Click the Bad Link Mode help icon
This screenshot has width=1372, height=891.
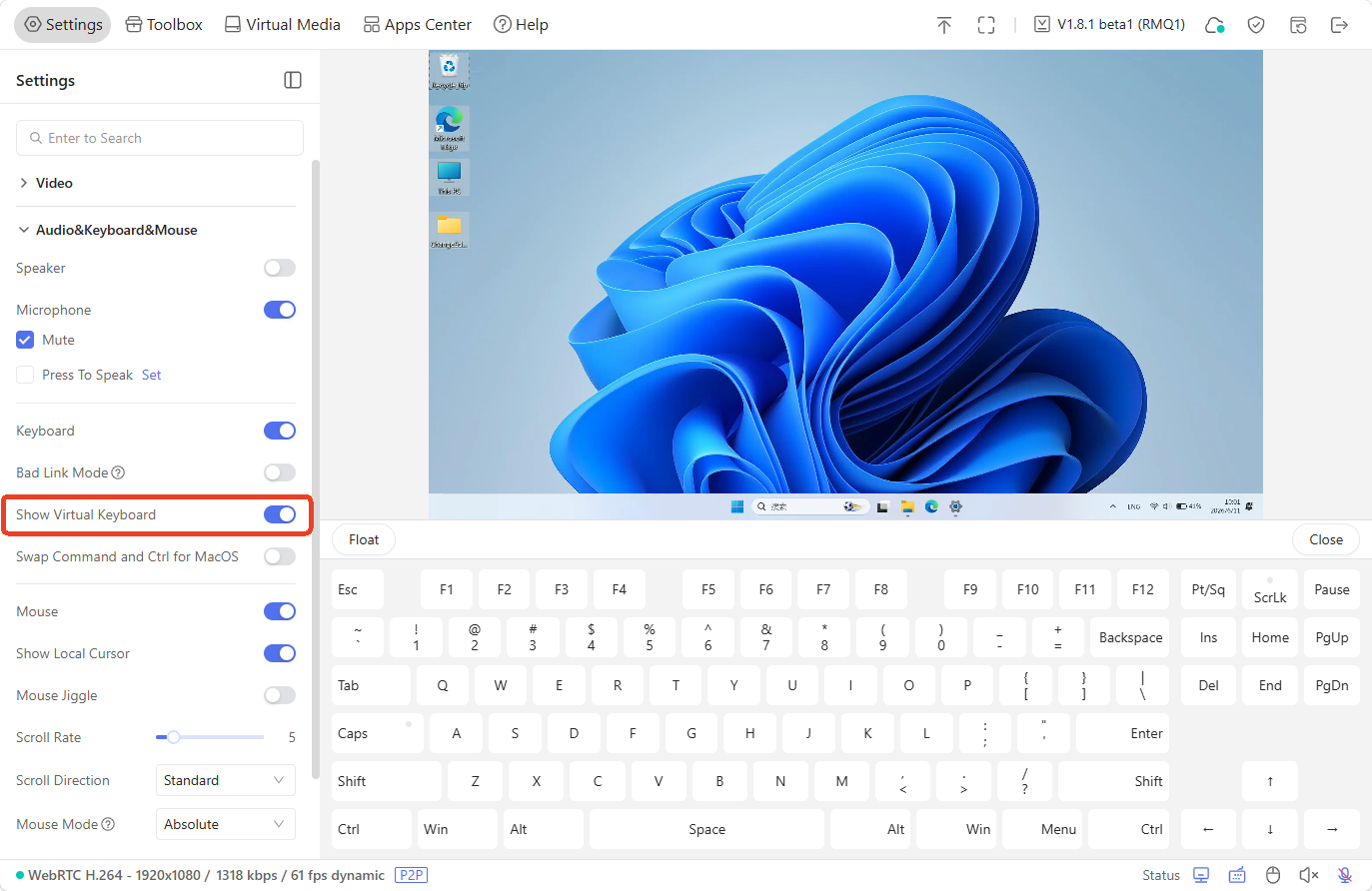[x=118, y=472]
